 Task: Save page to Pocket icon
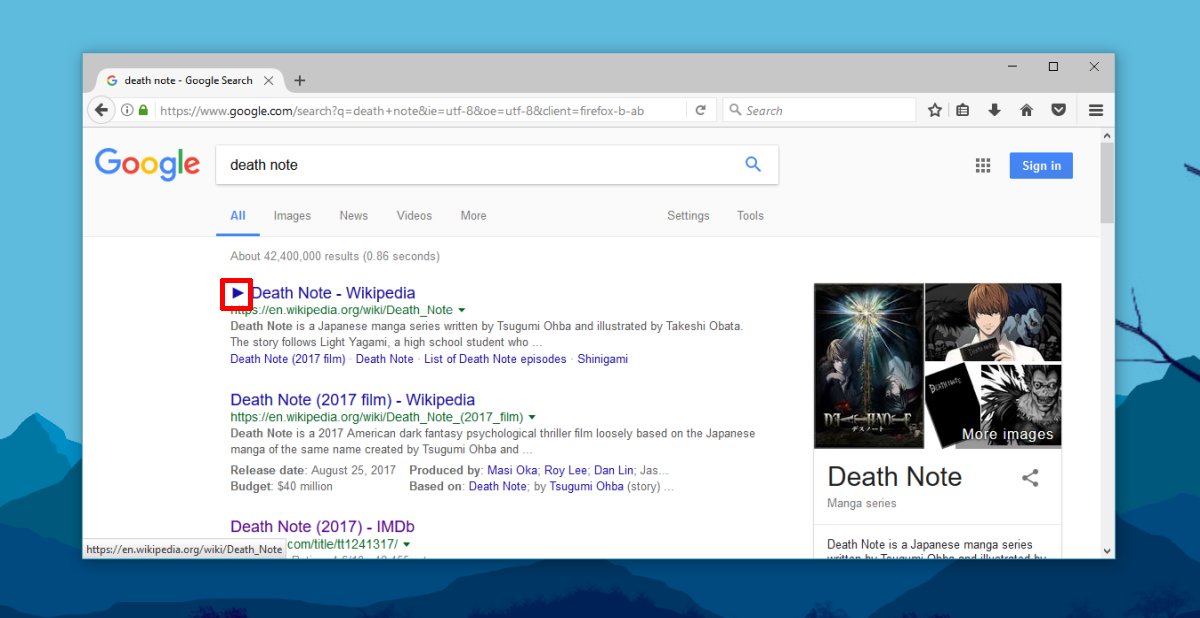tap(1058, 110)
